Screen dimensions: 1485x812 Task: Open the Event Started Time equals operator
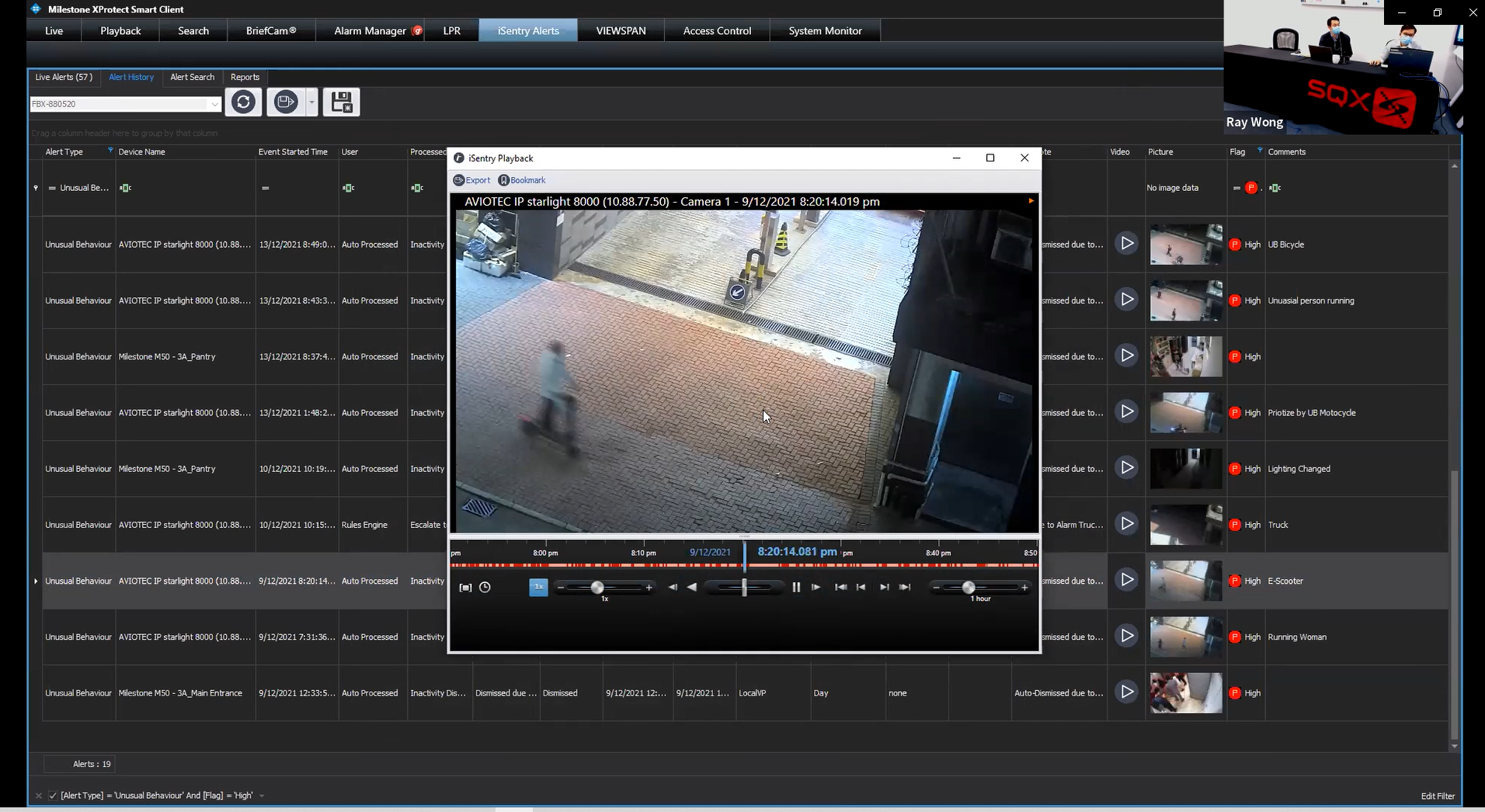[265, 188]
